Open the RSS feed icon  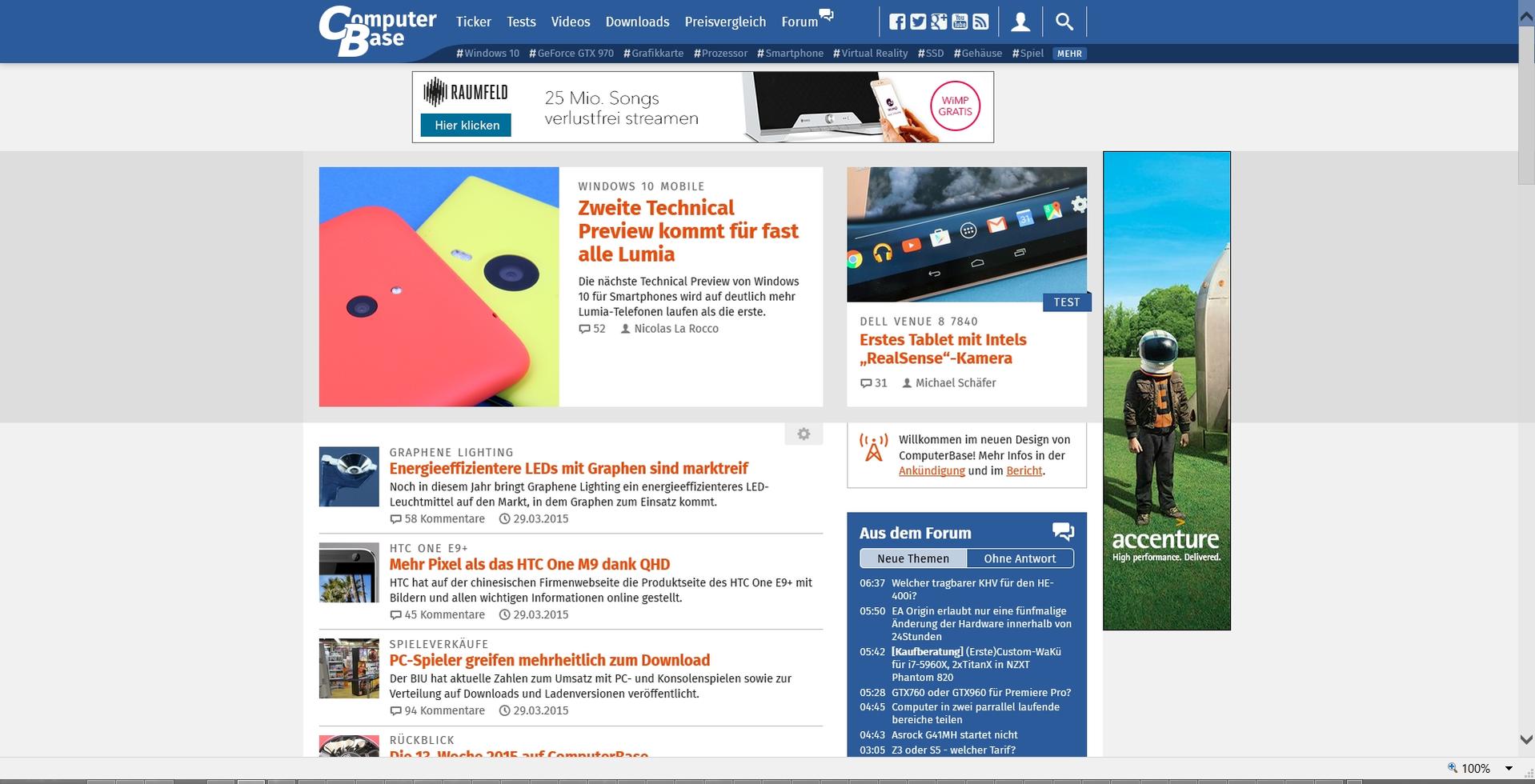click(x=980, y=22)
